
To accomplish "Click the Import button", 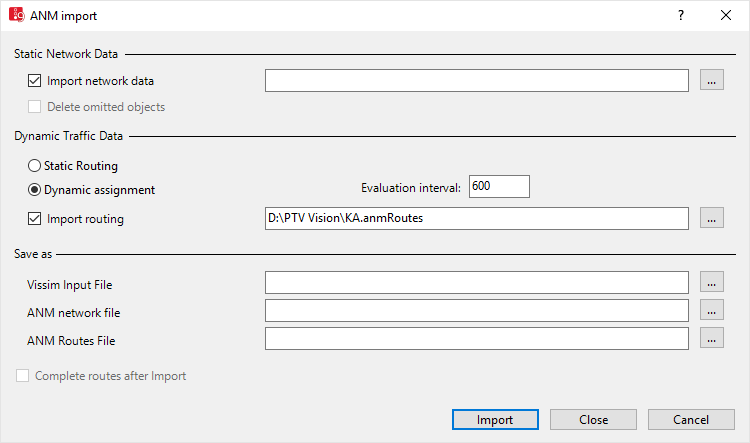I will coord(495,420).
